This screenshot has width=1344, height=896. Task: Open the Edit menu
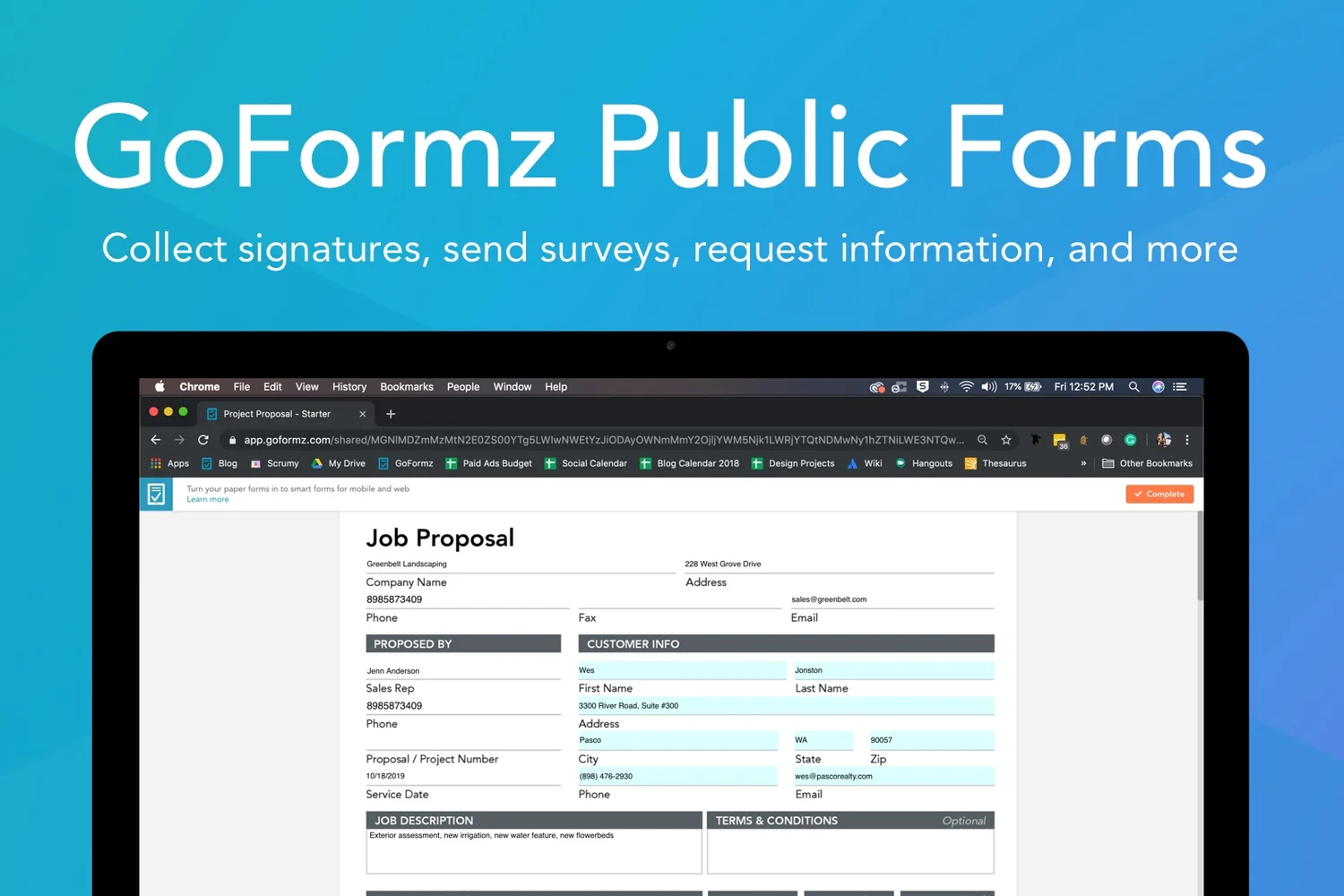[x=272, y=387]
